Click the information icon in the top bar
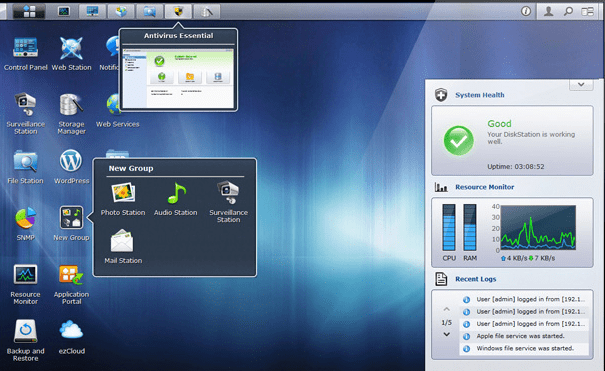605x371 pixels. (x=526, y=11)
